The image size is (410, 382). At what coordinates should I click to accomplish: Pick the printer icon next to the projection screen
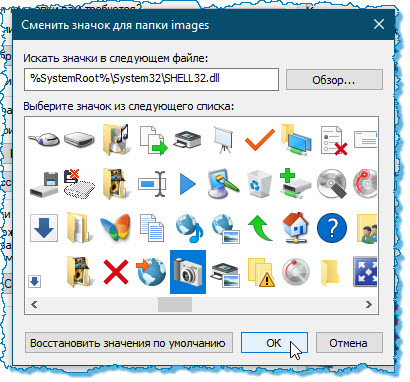[187, 140]
